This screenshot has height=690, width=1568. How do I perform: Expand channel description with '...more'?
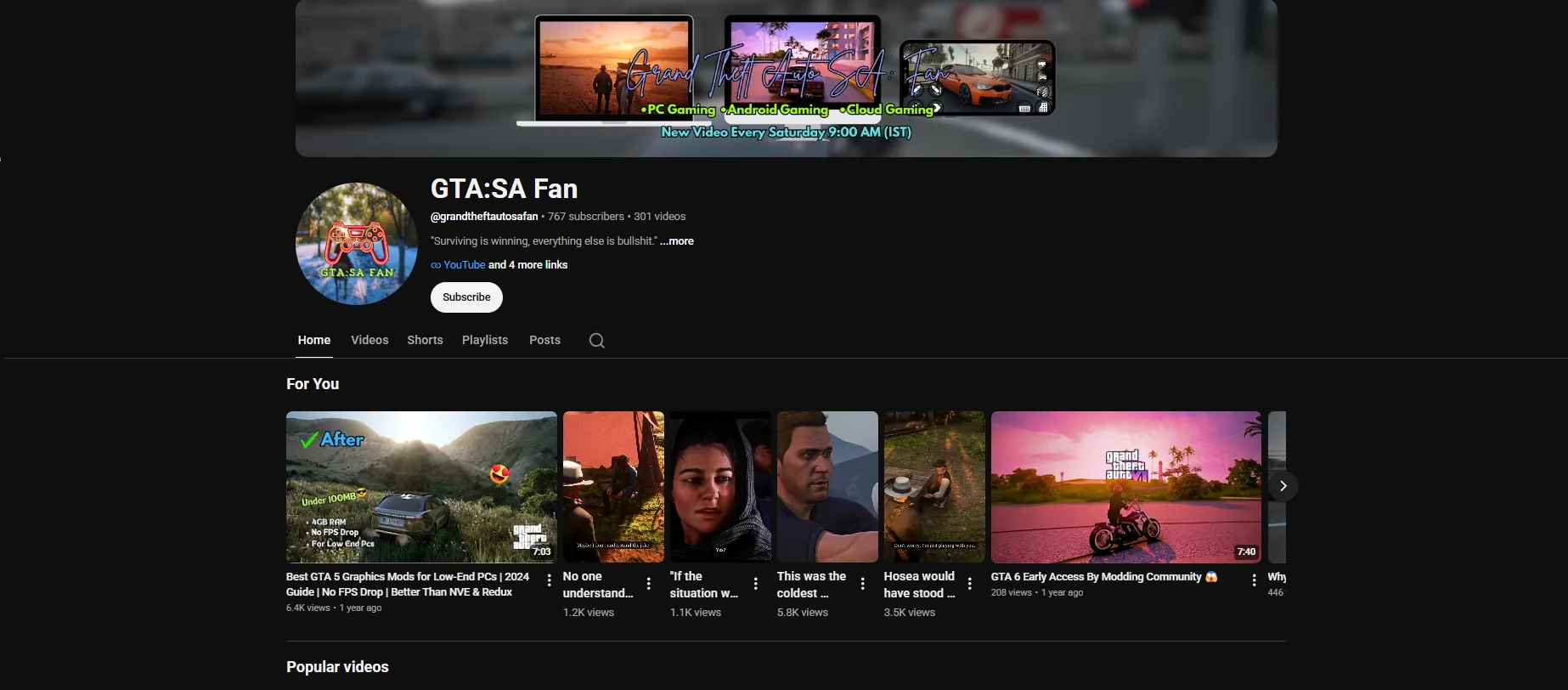tap(677, 241)
